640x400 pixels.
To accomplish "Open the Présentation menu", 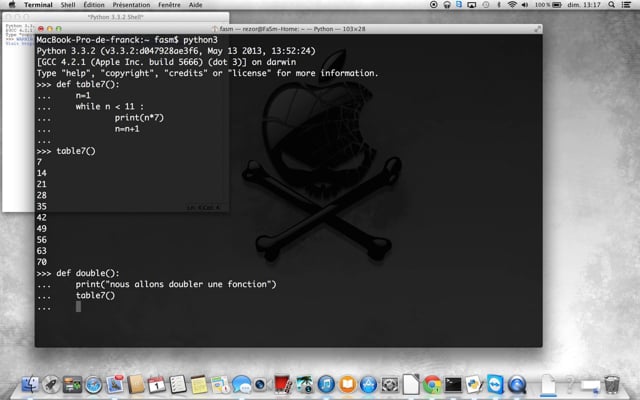I will point(131,5).
